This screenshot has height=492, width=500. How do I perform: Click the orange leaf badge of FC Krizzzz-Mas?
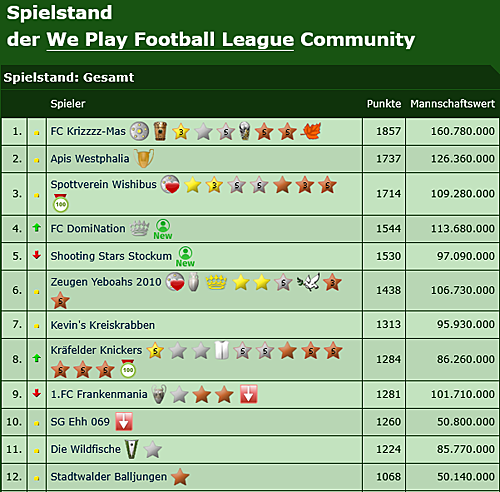(x=311, y=131)
